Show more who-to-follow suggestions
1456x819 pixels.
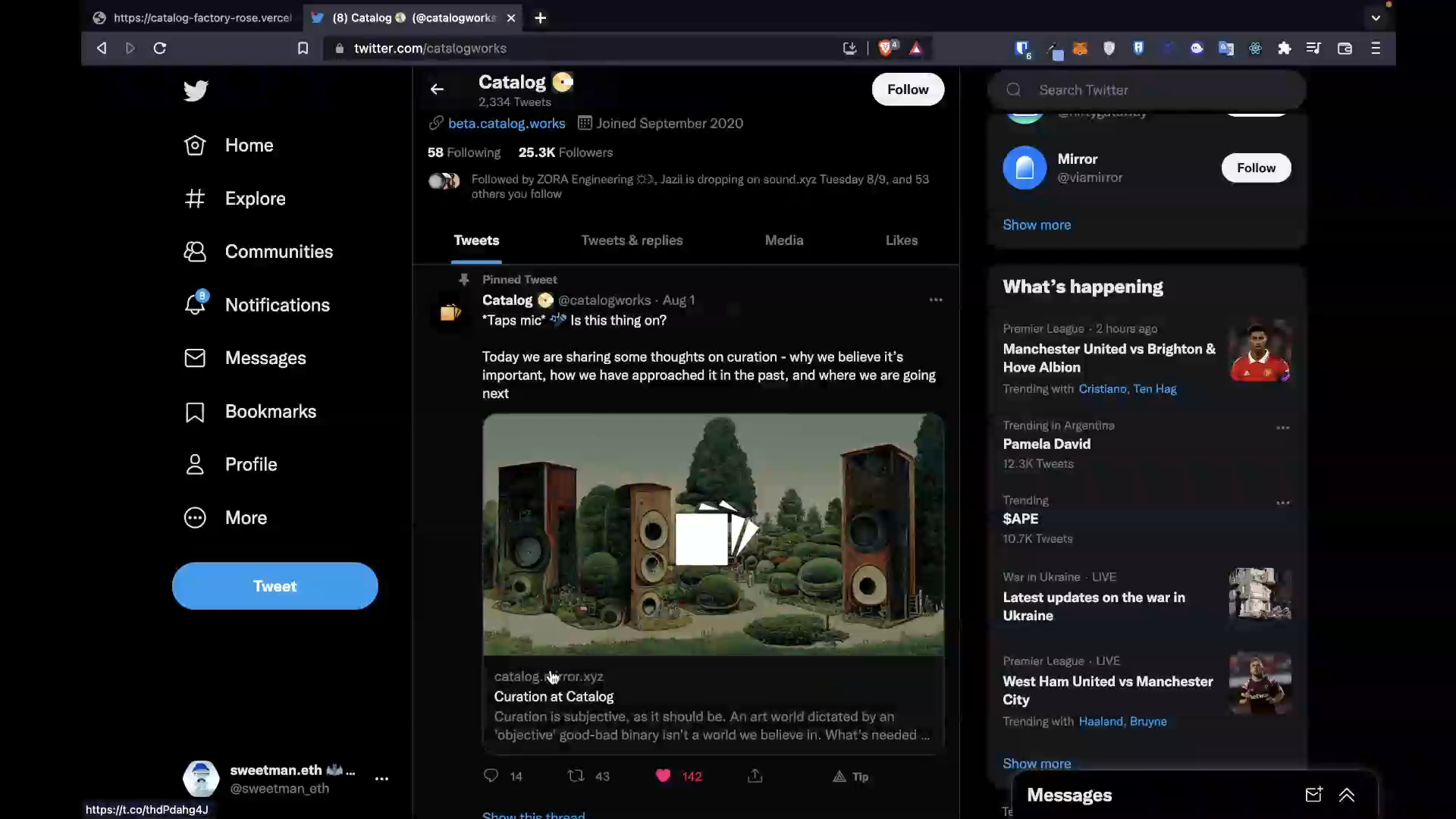(x=1037, y=225)
